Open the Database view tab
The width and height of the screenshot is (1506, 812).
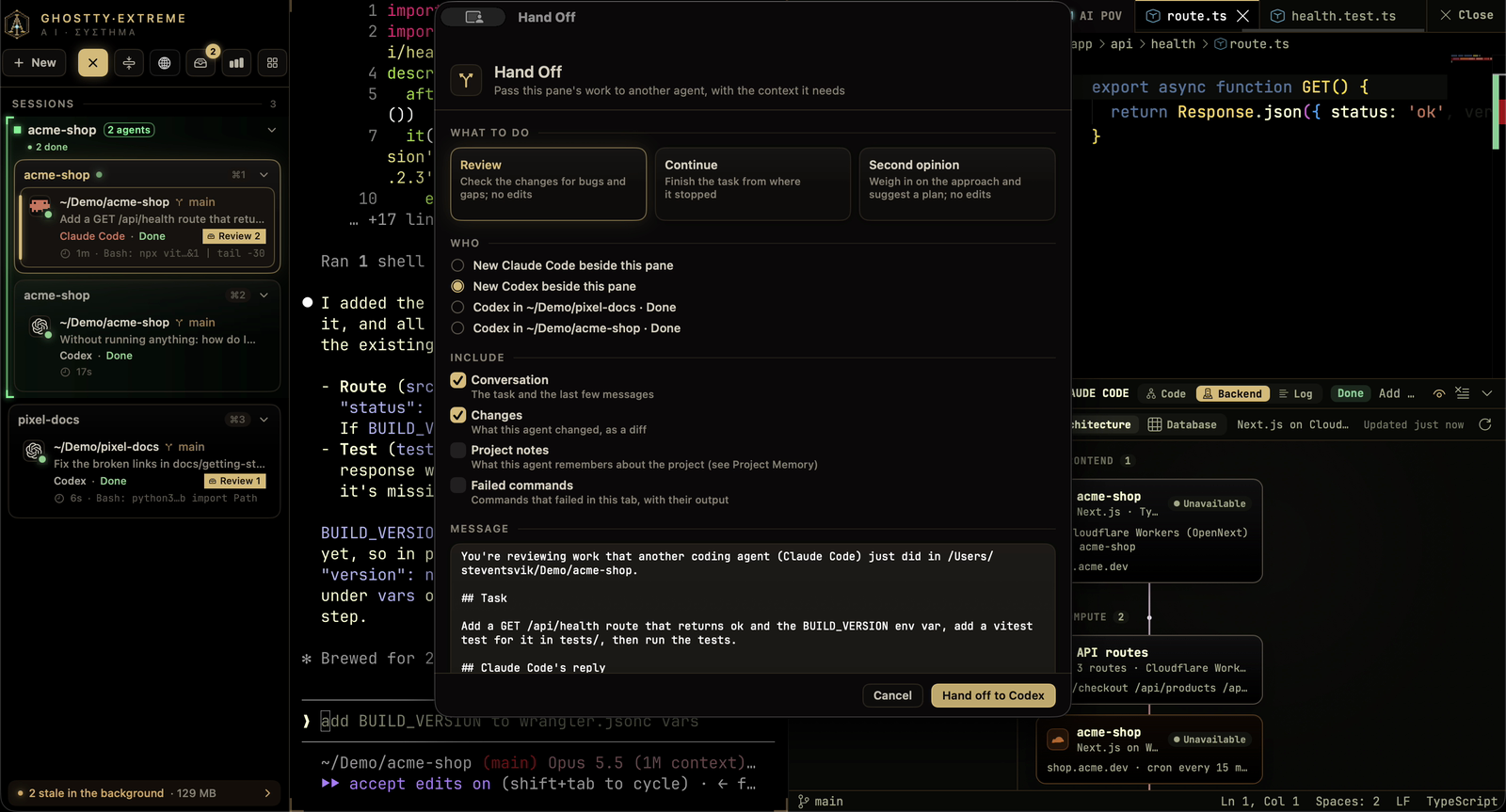(x=1182, y=425)
